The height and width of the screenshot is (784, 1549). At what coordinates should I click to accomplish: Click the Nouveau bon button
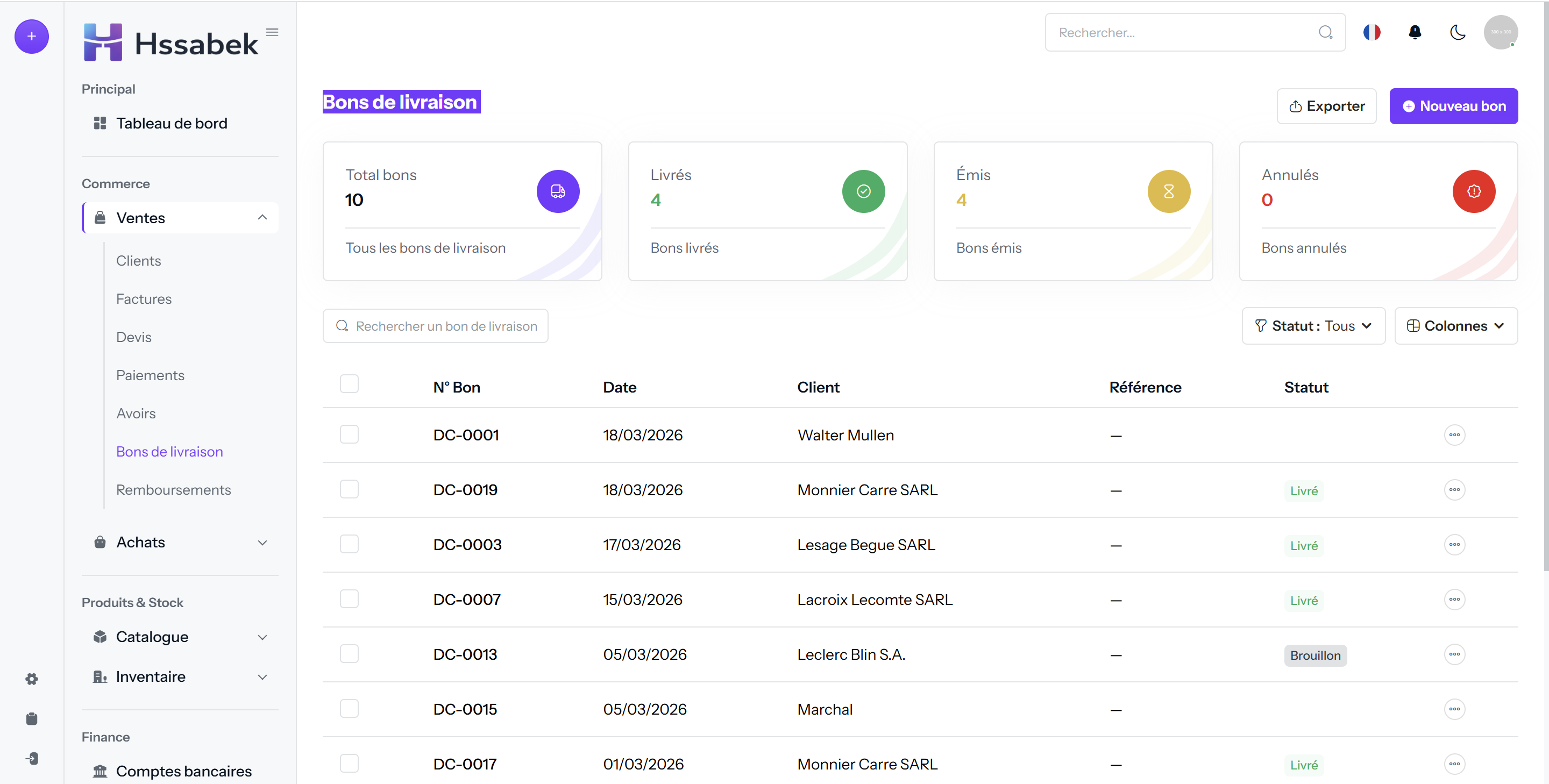(1453, 106)
